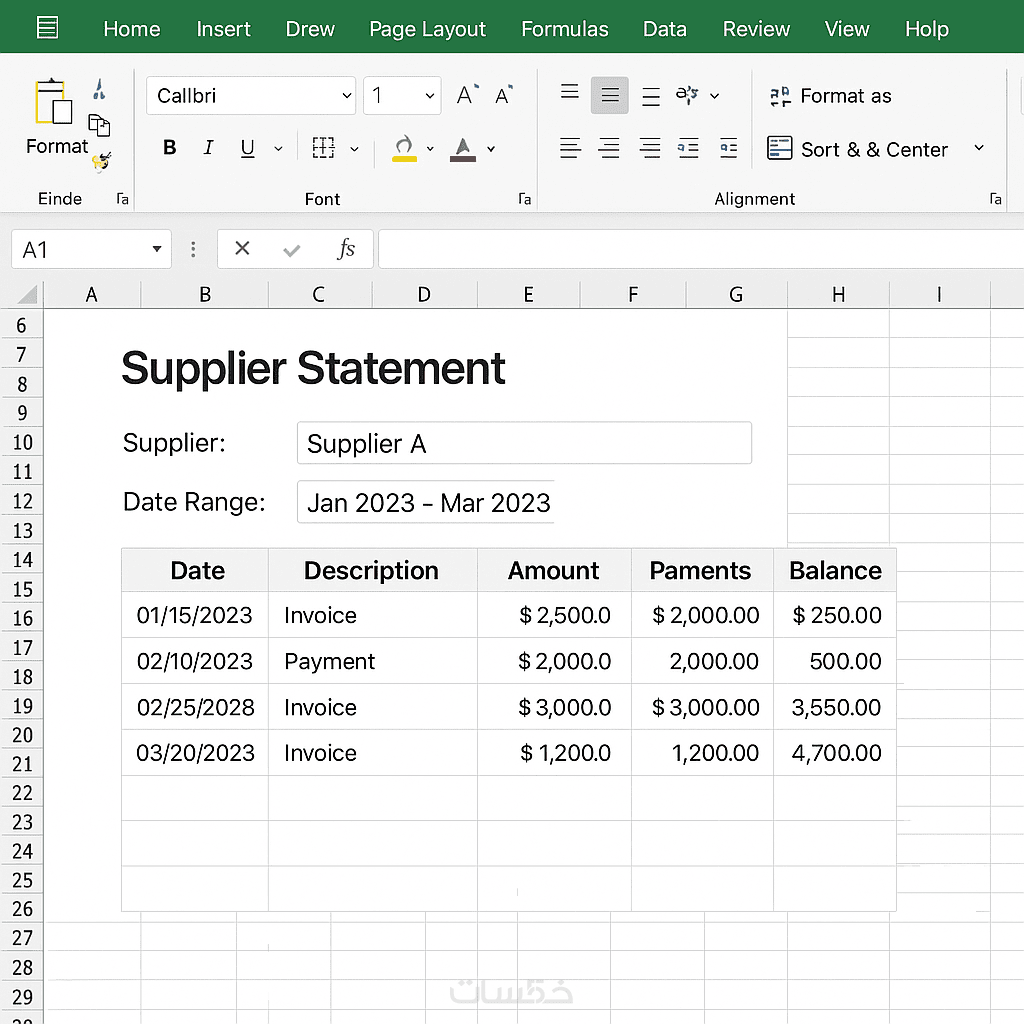Click the Supplier A field

click(524, 443)
